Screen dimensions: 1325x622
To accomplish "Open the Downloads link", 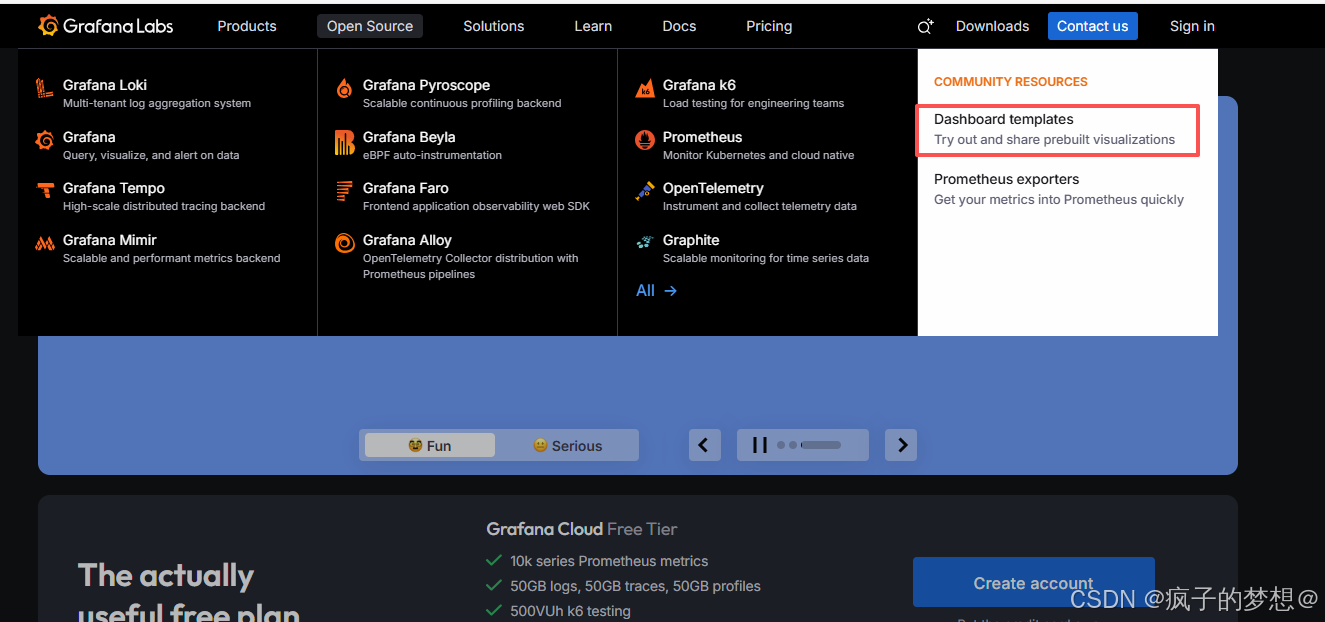I will [992, 26].
